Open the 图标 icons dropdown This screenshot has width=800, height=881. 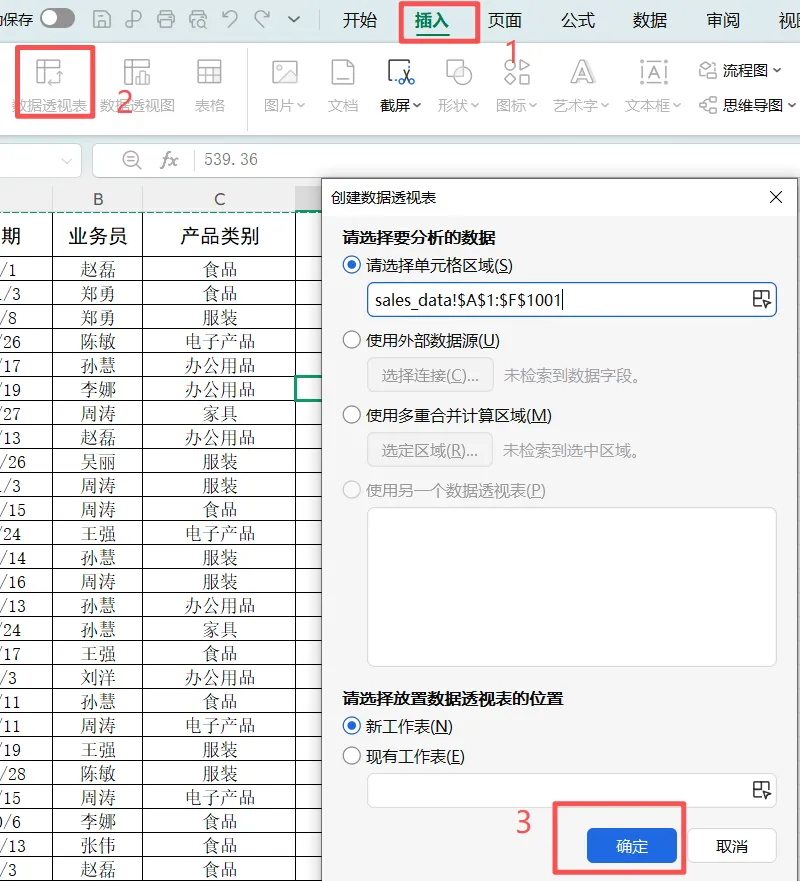point(516,85)
